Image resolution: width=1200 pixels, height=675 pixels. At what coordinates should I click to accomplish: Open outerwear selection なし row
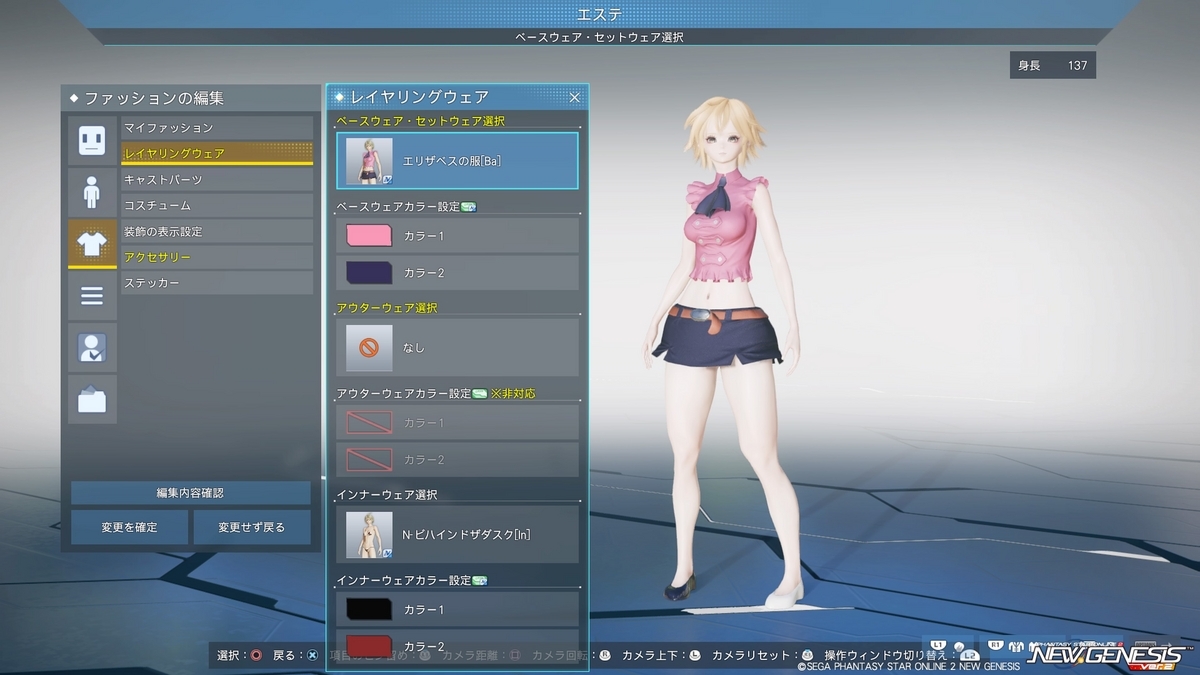tap(457, 347)
